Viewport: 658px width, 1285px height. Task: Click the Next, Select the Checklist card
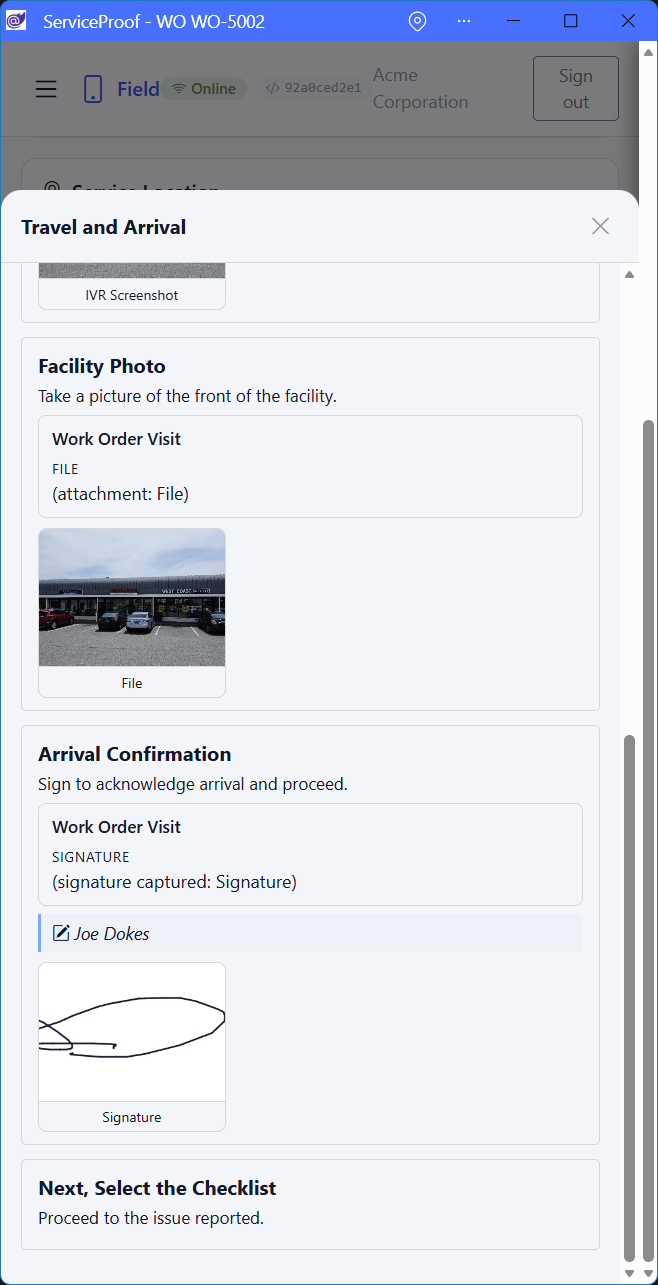310,1204
